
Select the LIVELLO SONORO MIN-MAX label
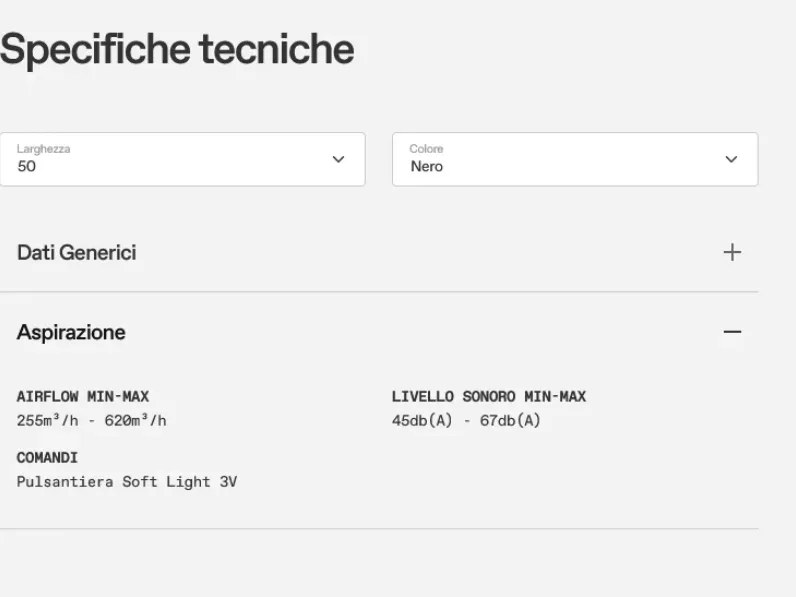pyautogui.click(x=489, y=396)
